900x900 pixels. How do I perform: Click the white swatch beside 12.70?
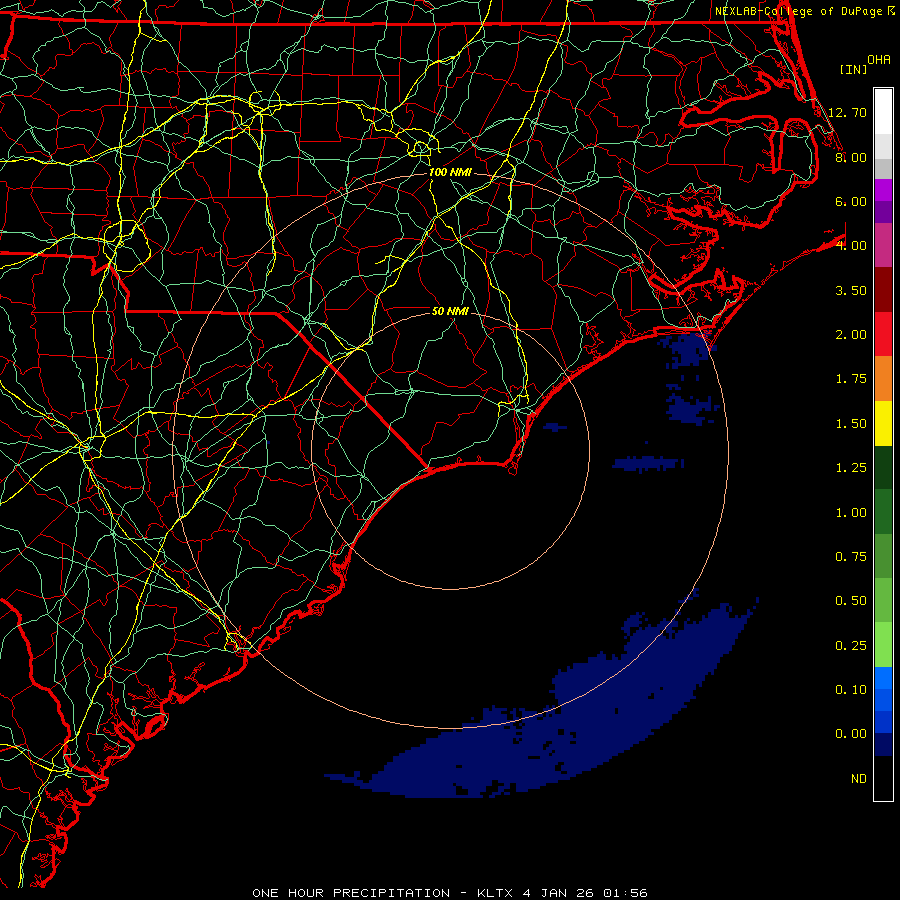pos(883,112)
